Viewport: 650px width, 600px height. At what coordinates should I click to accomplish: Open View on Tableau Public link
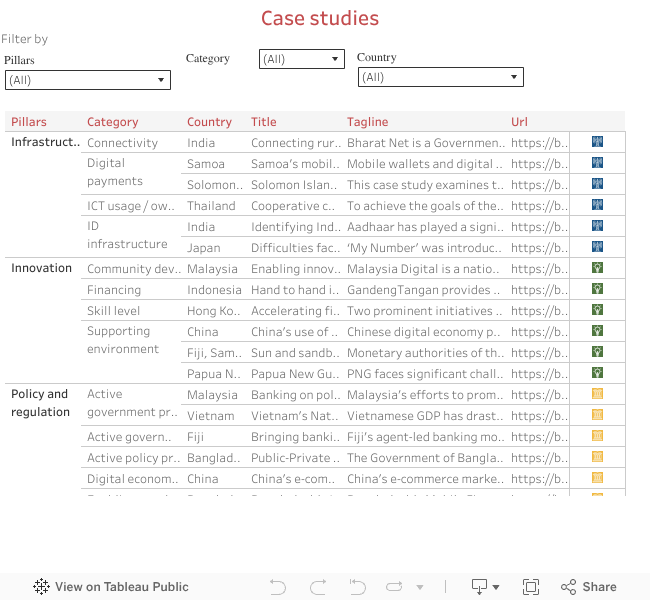110,587
